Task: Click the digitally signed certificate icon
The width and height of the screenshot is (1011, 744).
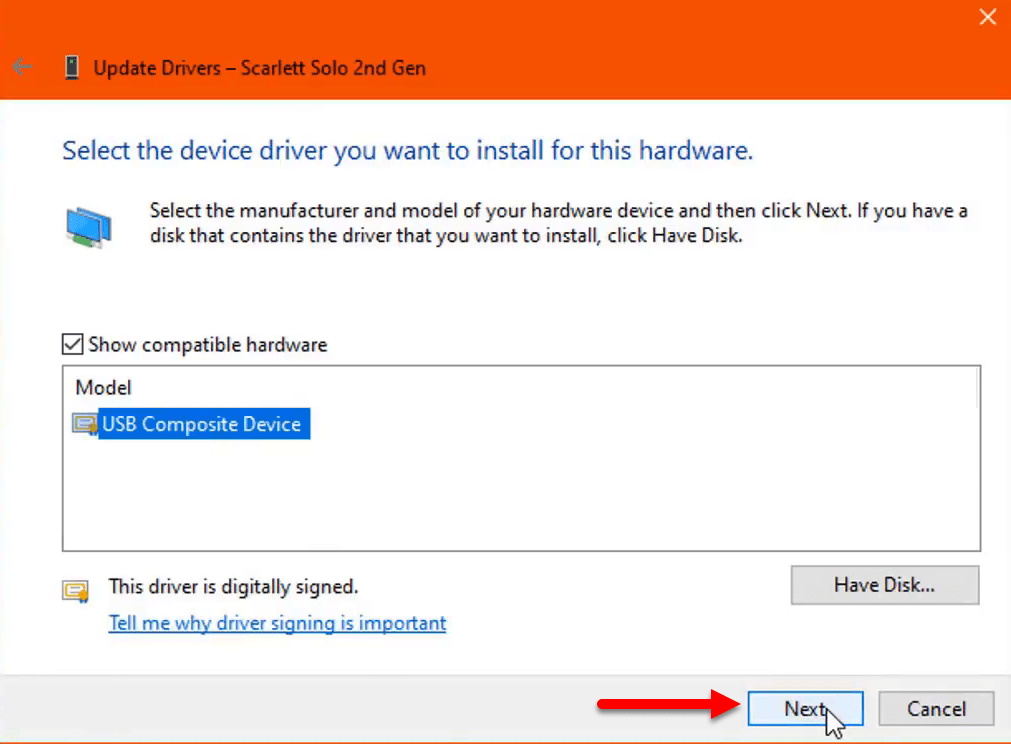Action: 75,591
